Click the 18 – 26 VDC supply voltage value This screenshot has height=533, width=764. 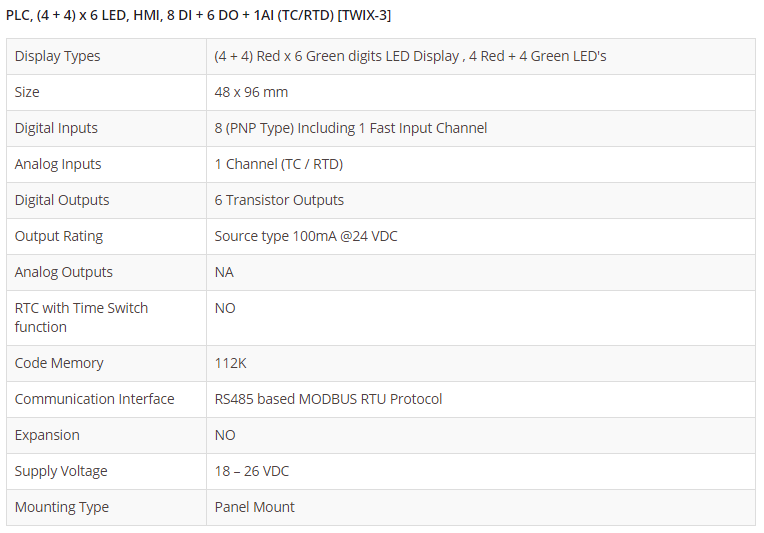(x=252, y=471)
